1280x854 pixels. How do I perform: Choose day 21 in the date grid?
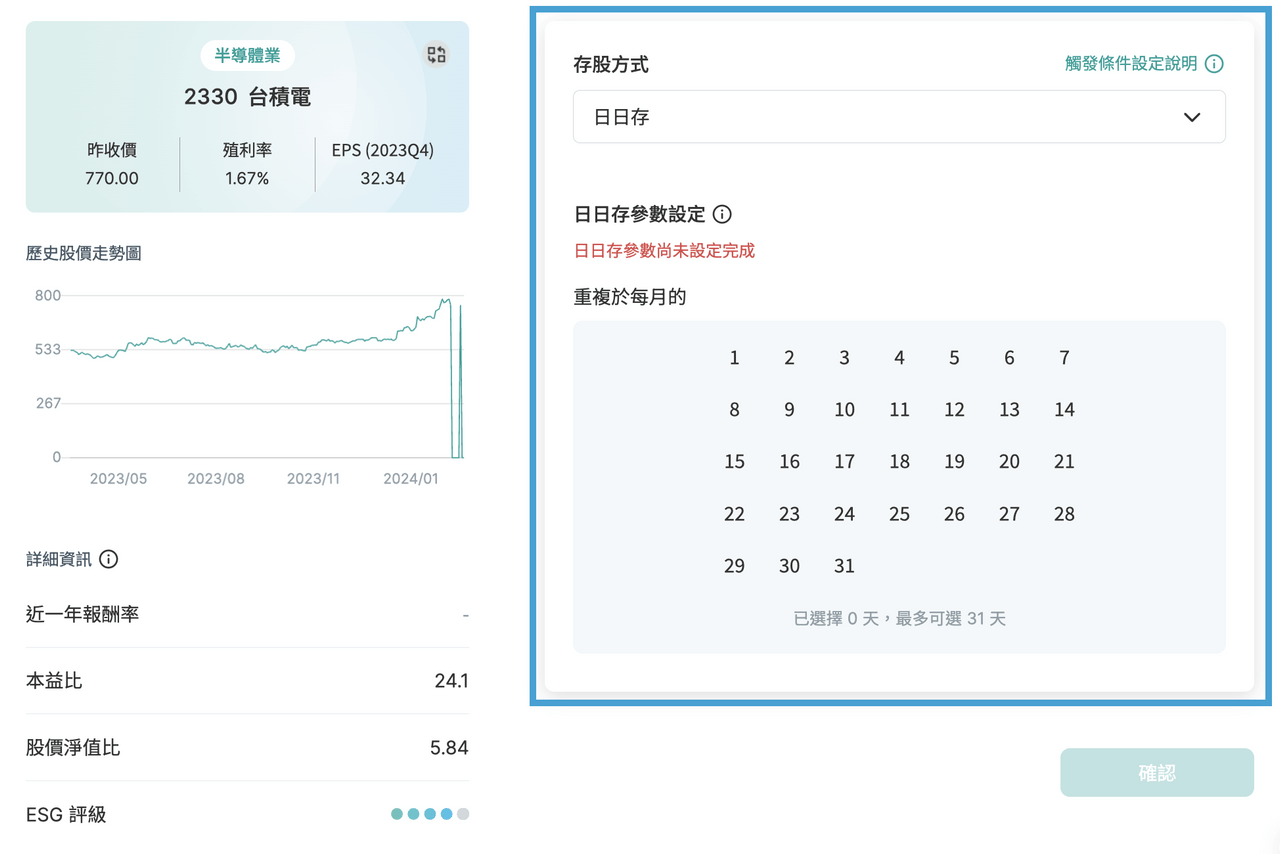pos(1065,462)
